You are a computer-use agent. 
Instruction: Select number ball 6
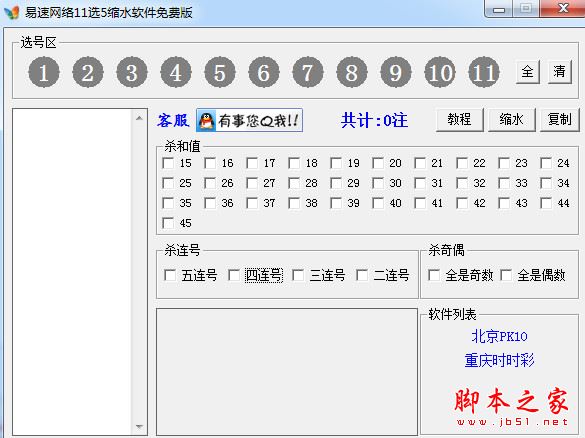coord(264,72)
